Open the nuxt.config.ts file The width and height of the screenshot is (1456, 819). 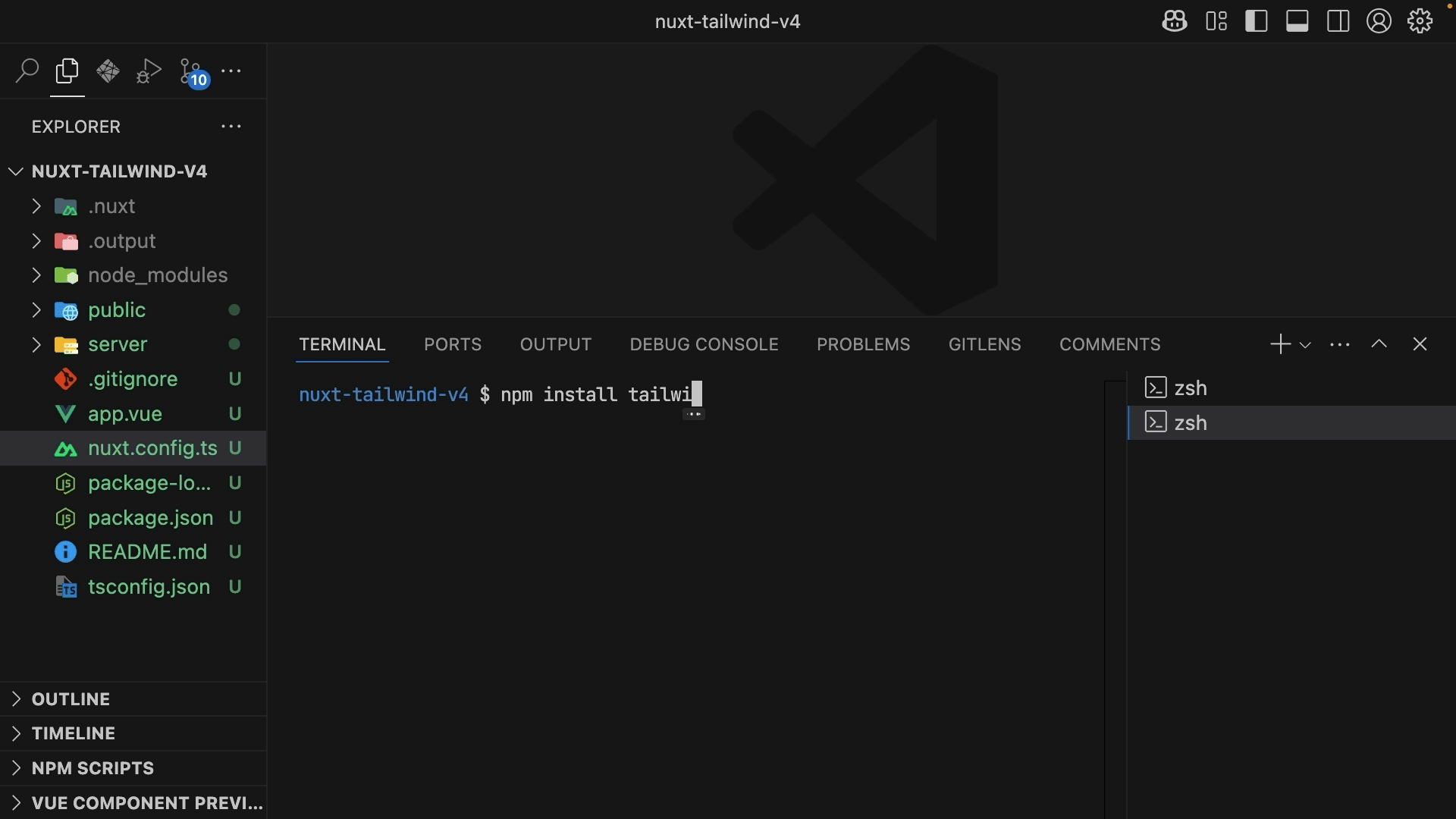click(133, 448)
